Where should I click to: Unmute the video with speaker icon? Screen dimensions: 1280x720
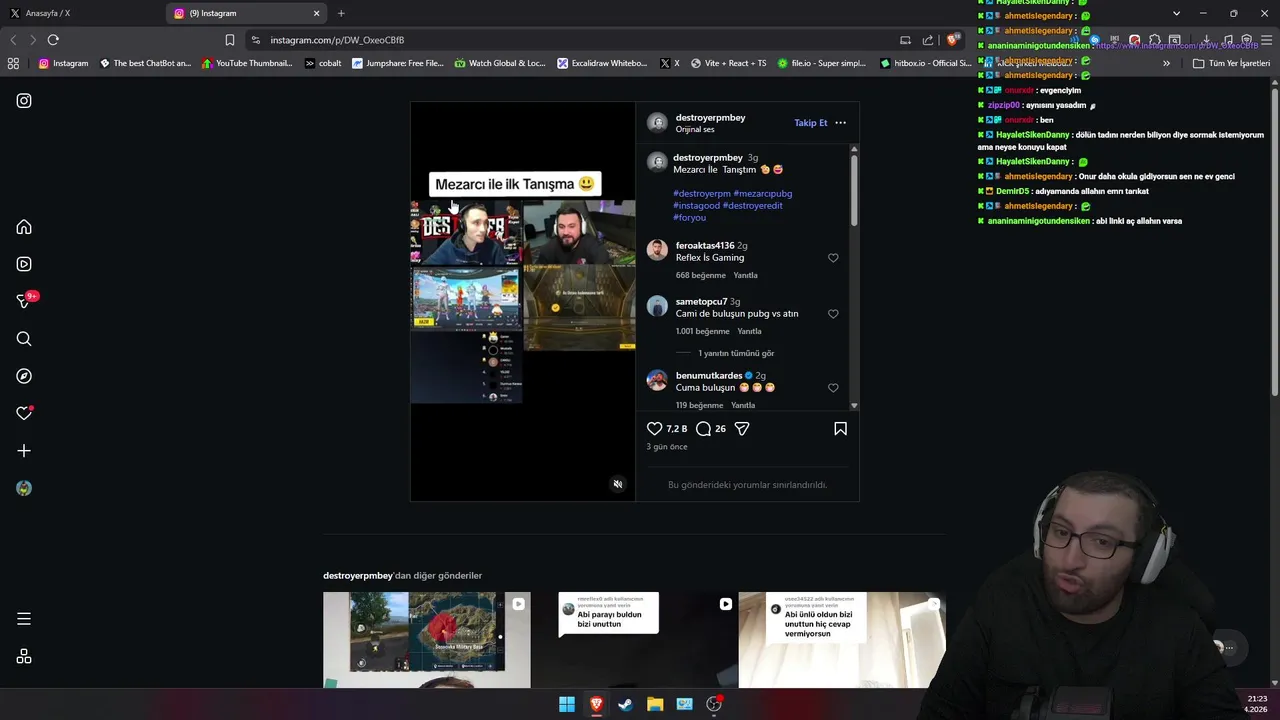point(618,484)
